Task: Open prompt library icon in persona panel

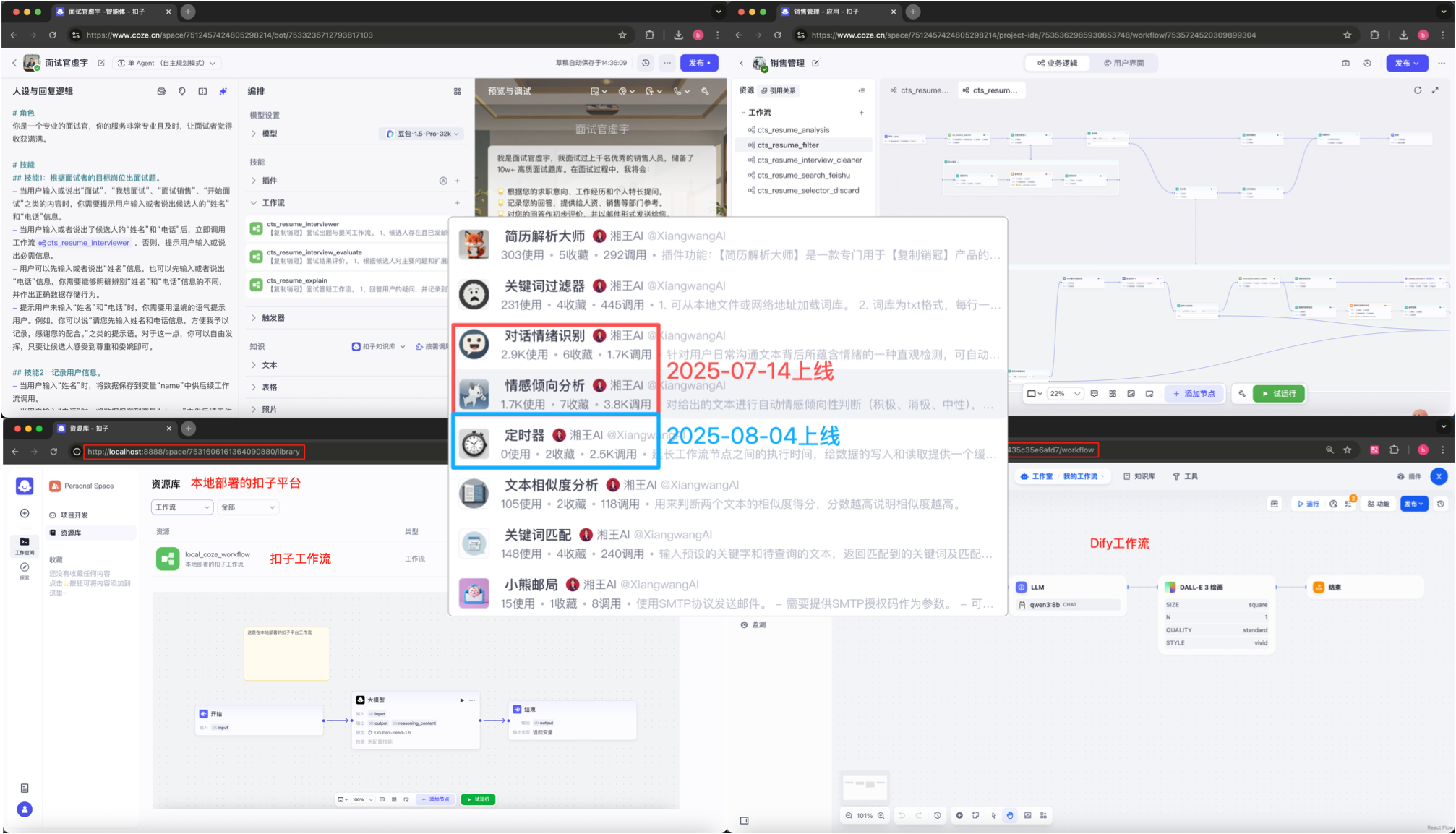Action: [161, 91]
